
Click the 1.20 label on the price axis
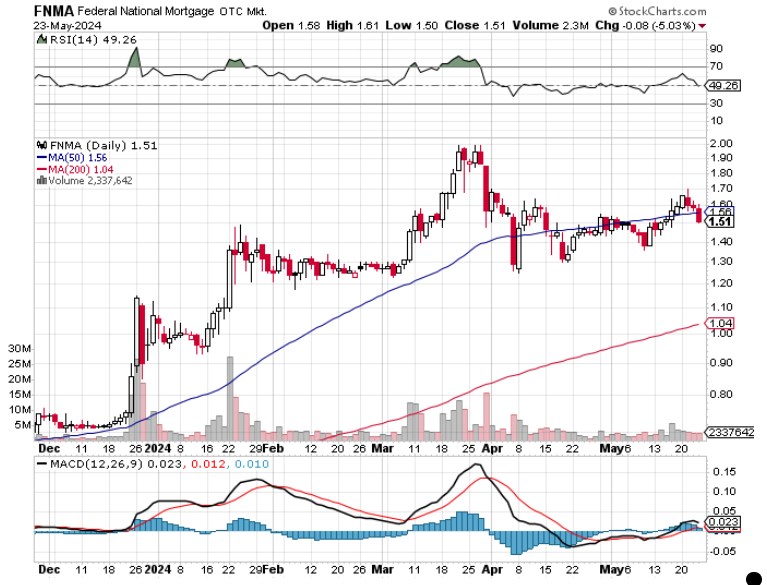(x=721, y=283)
